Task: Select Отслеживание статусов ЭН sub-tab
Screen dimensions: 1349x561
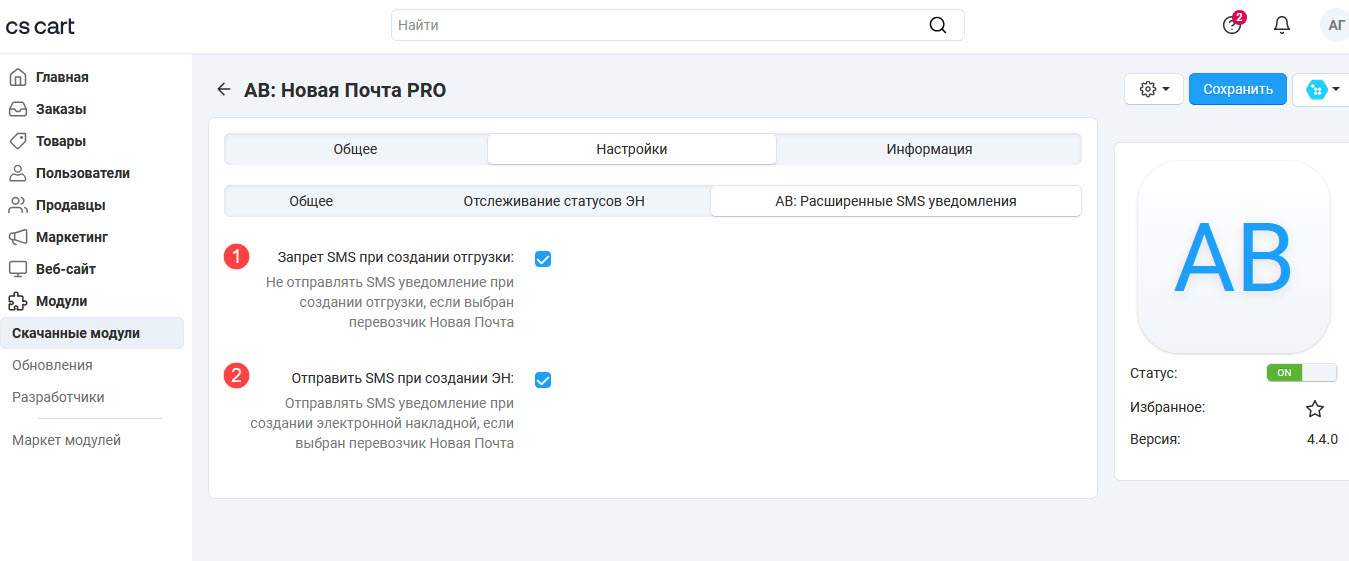Action: (x=554, y=201)
